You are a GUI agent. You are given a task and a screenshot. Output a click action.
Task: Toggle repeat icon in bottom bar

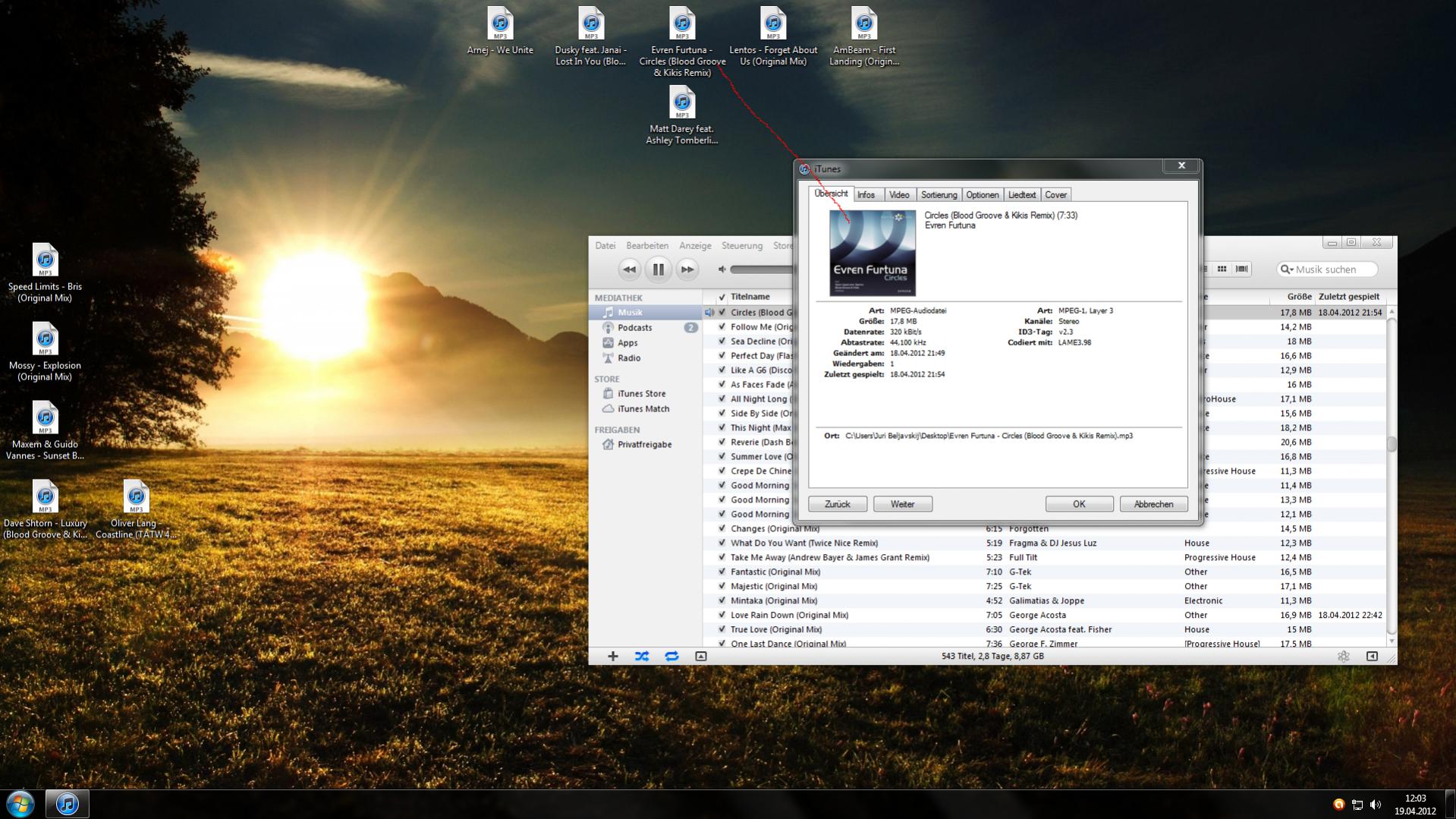[x=671, y=657]
